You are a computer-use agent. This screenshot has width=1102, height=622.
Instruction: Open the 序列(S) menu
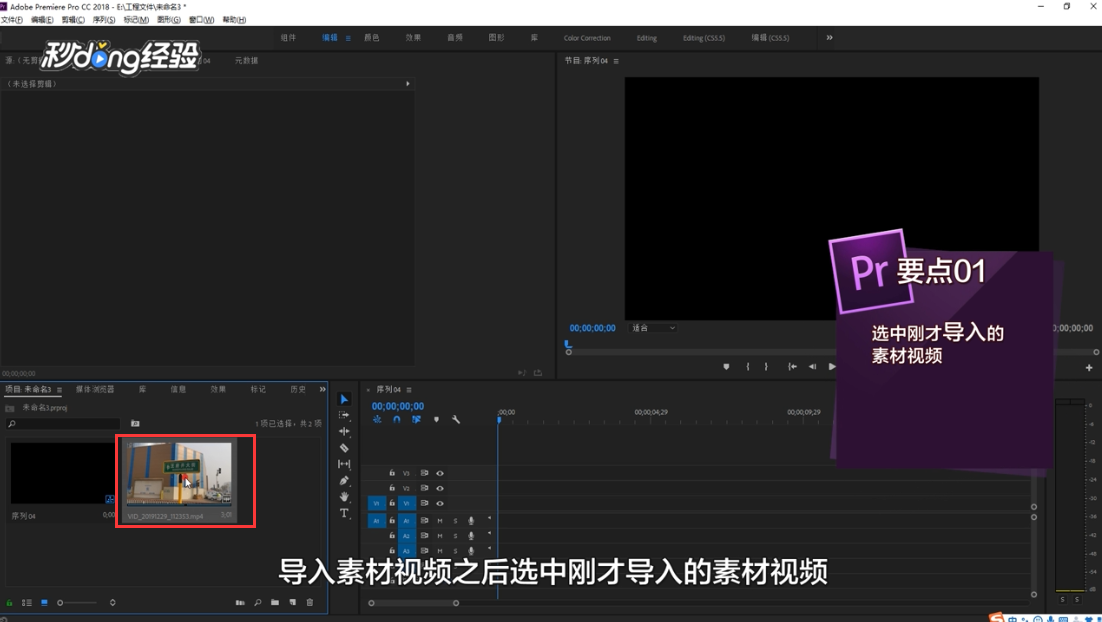104,20
